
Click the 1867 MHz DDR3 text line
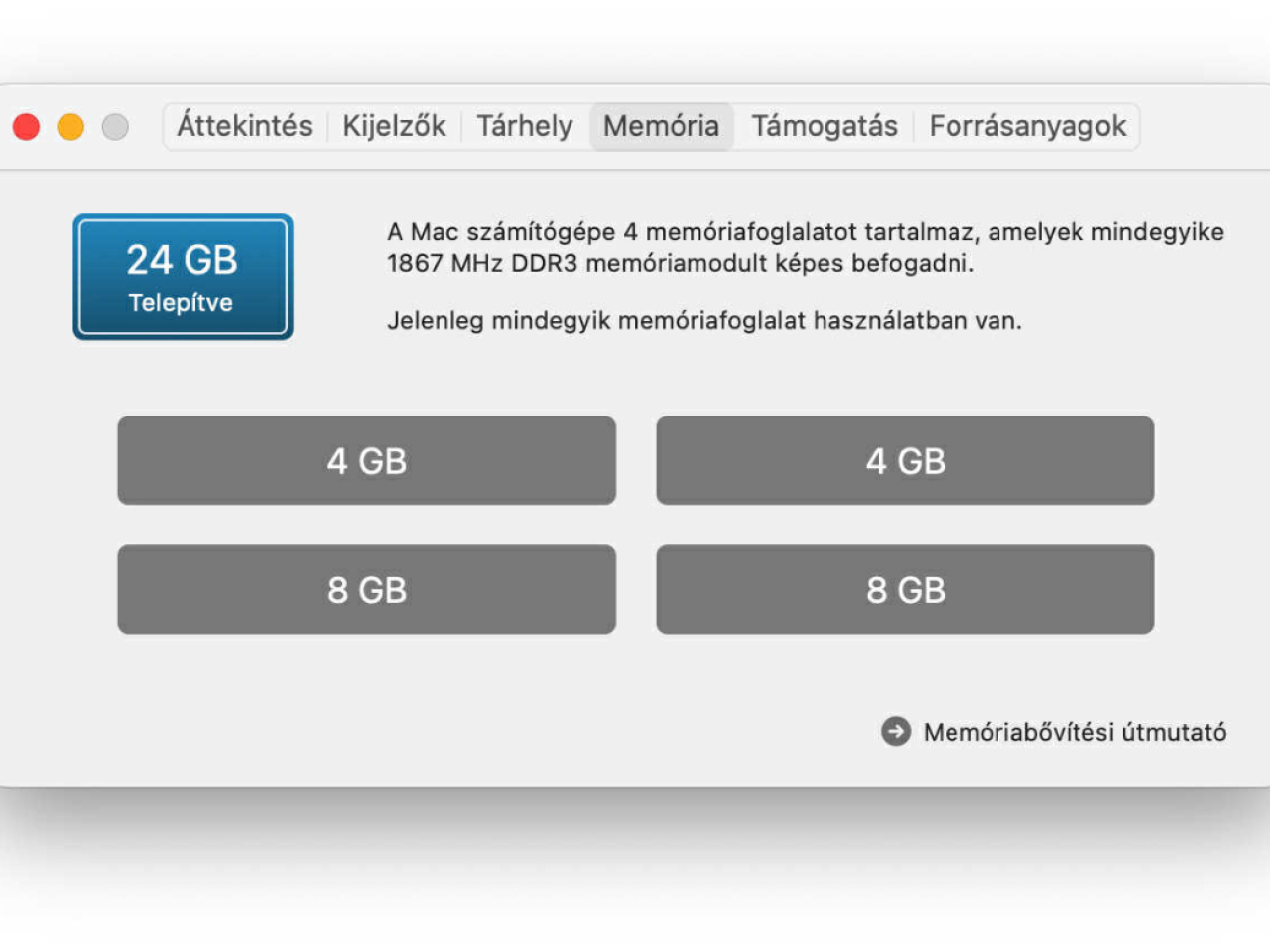[x=681, y=263]
